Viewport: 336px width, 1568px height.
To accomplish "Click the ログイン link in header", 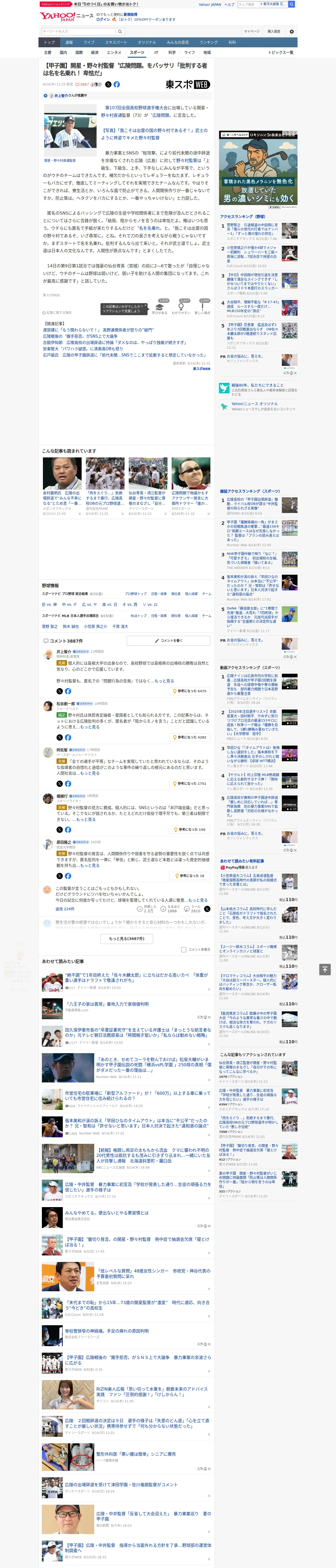I will [x=103, y=20].
